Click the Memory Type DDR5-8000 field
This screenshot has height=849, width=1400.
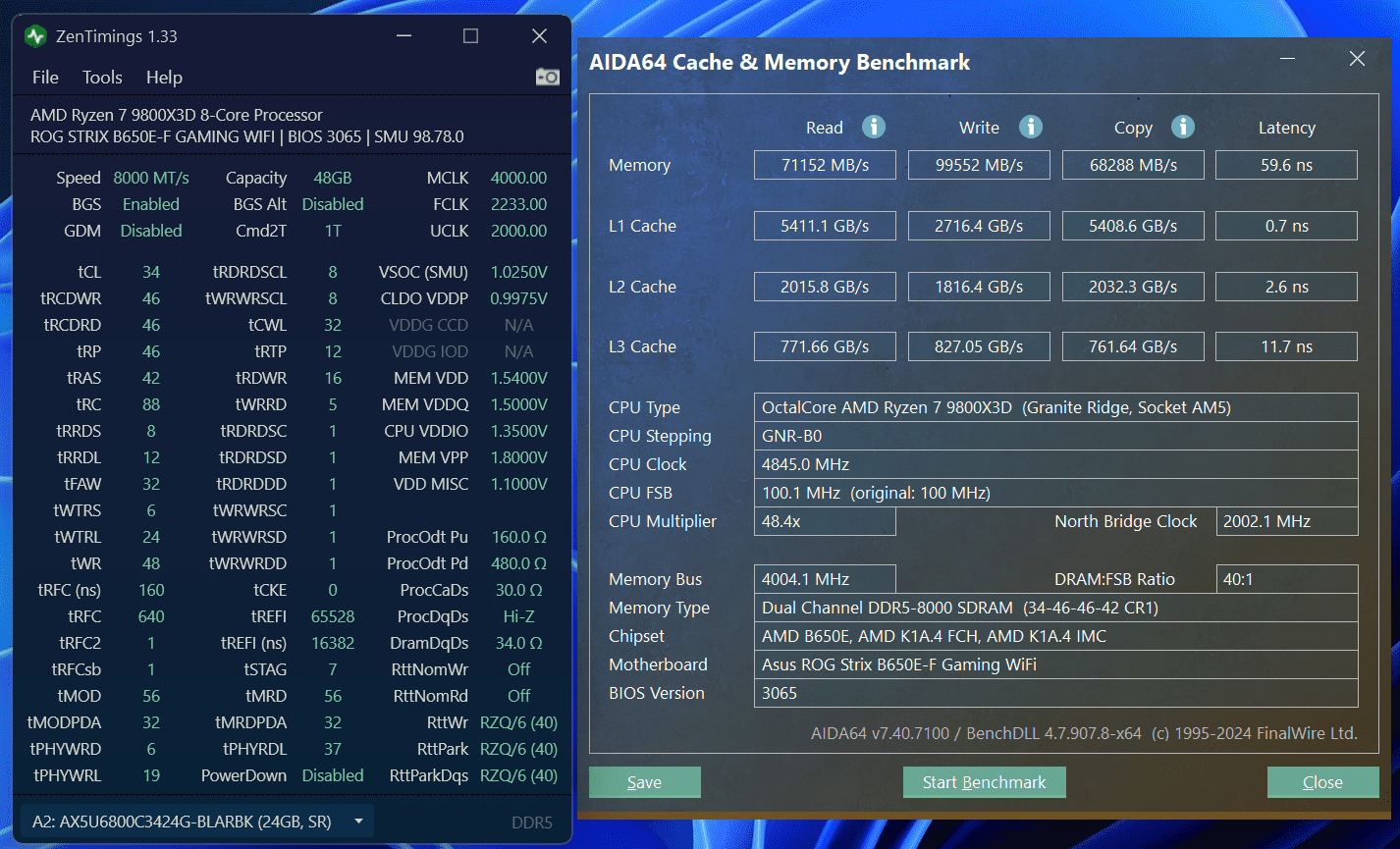pos(1056,608)
